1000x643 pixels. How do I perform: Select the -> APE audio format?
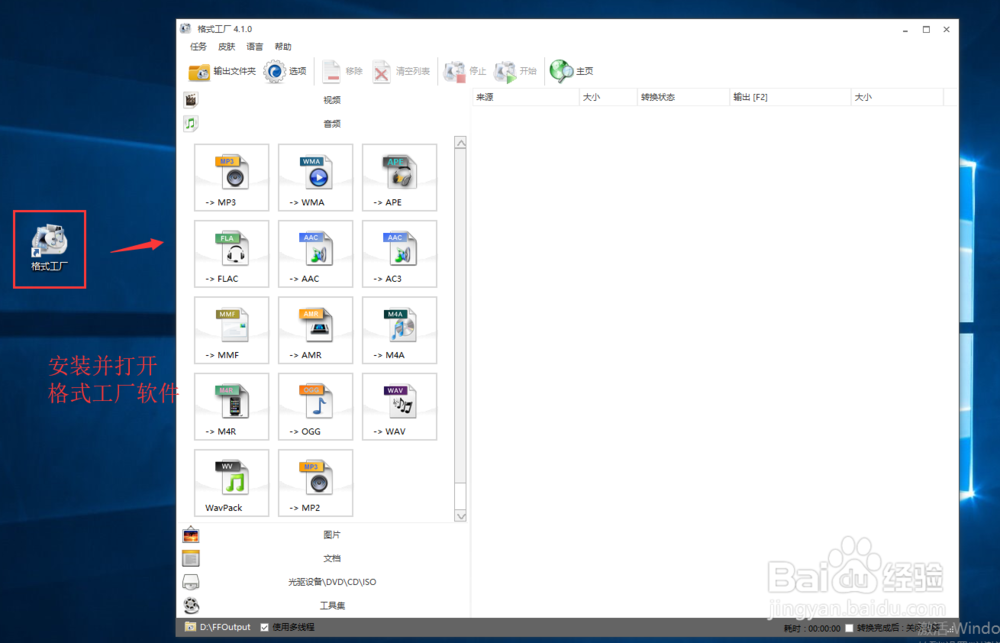coord(399,177)
